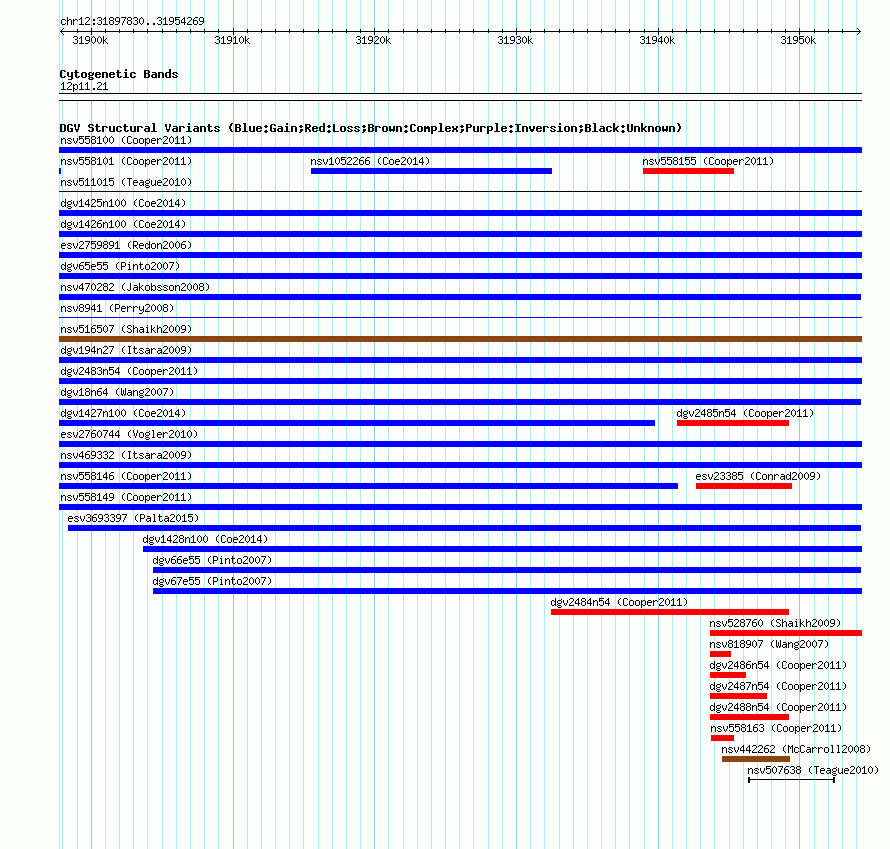Image resolution: width=890 pixels, height=849 pixels.
Task: Click the nsv558100 (Cooper2011) variant label
Action: 126,140
